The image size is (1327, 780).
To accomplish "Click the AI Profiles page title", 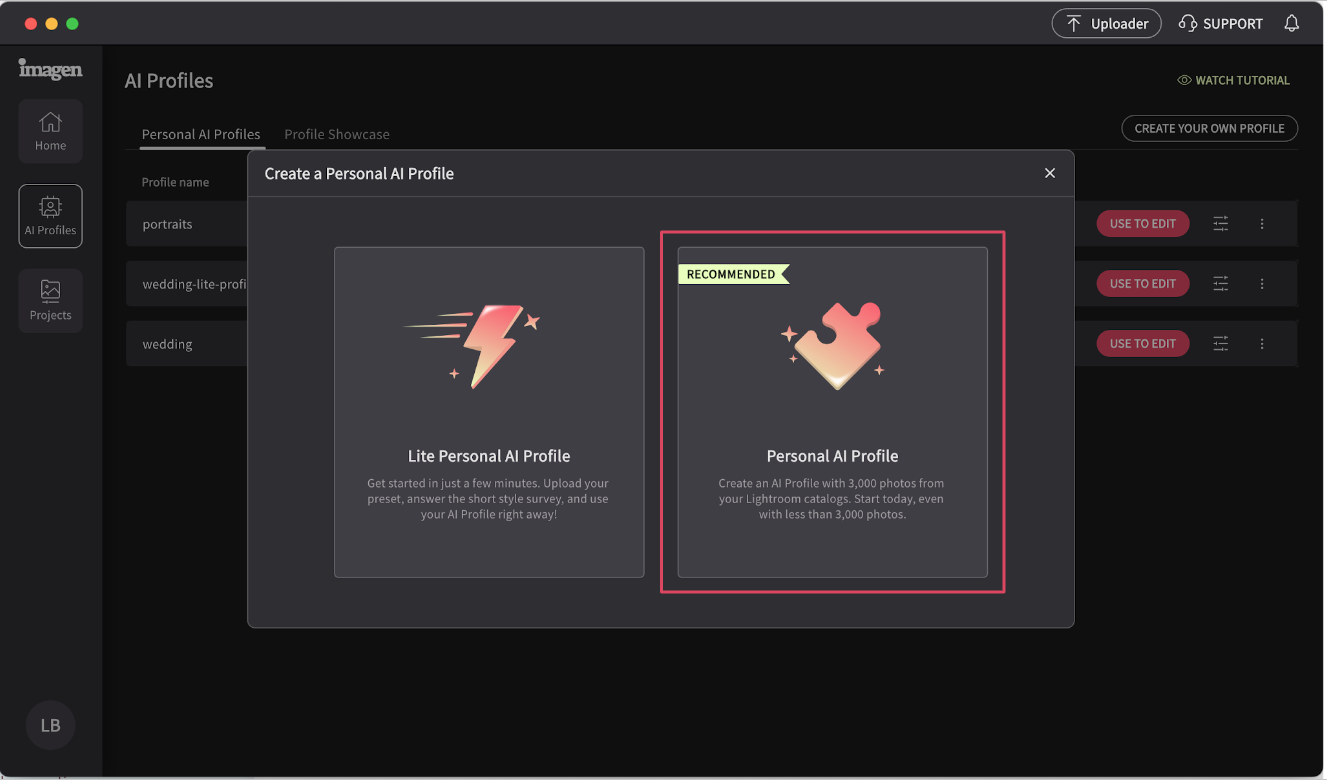I will tap(169, 81).
